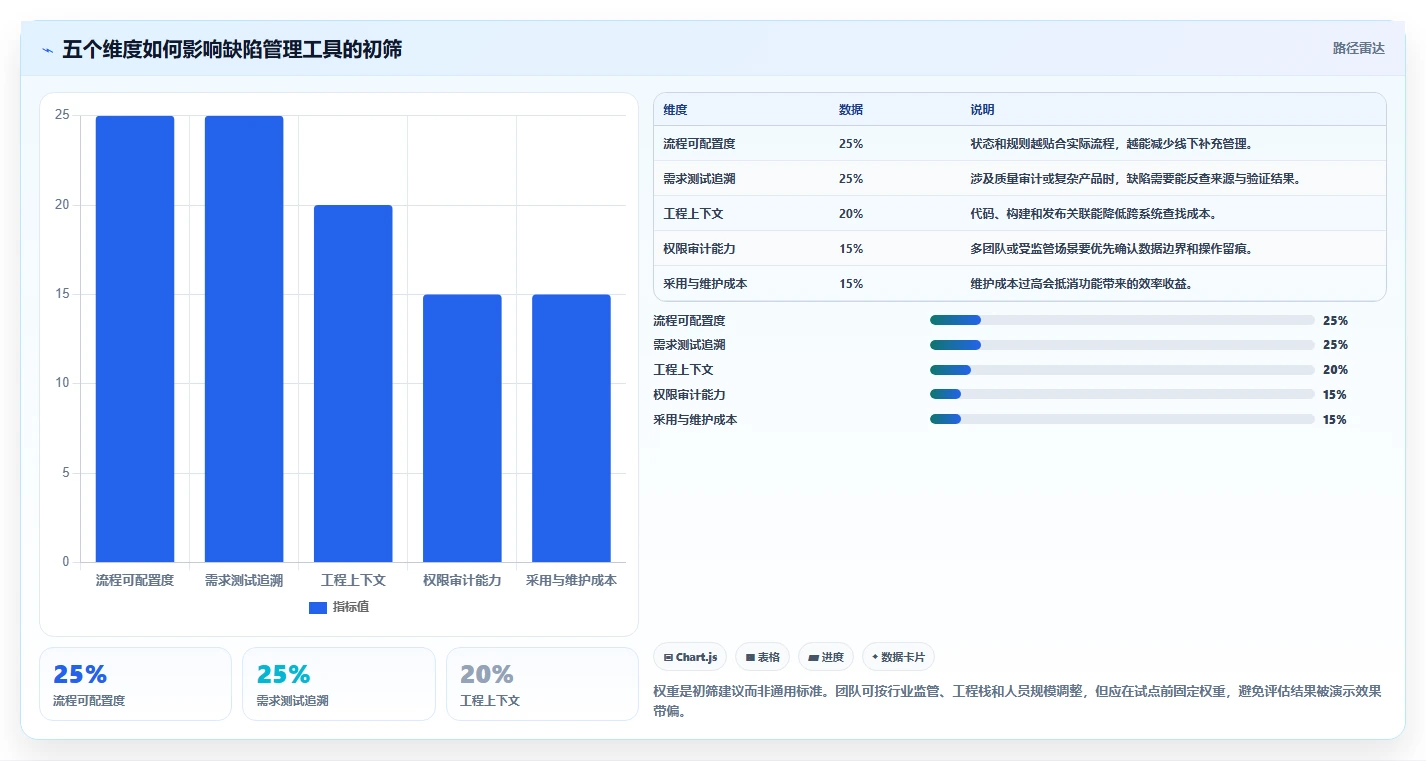Click the 权限审计能力 bar in chart
This screenshot has height=761, width=1426.
[462, 428]
